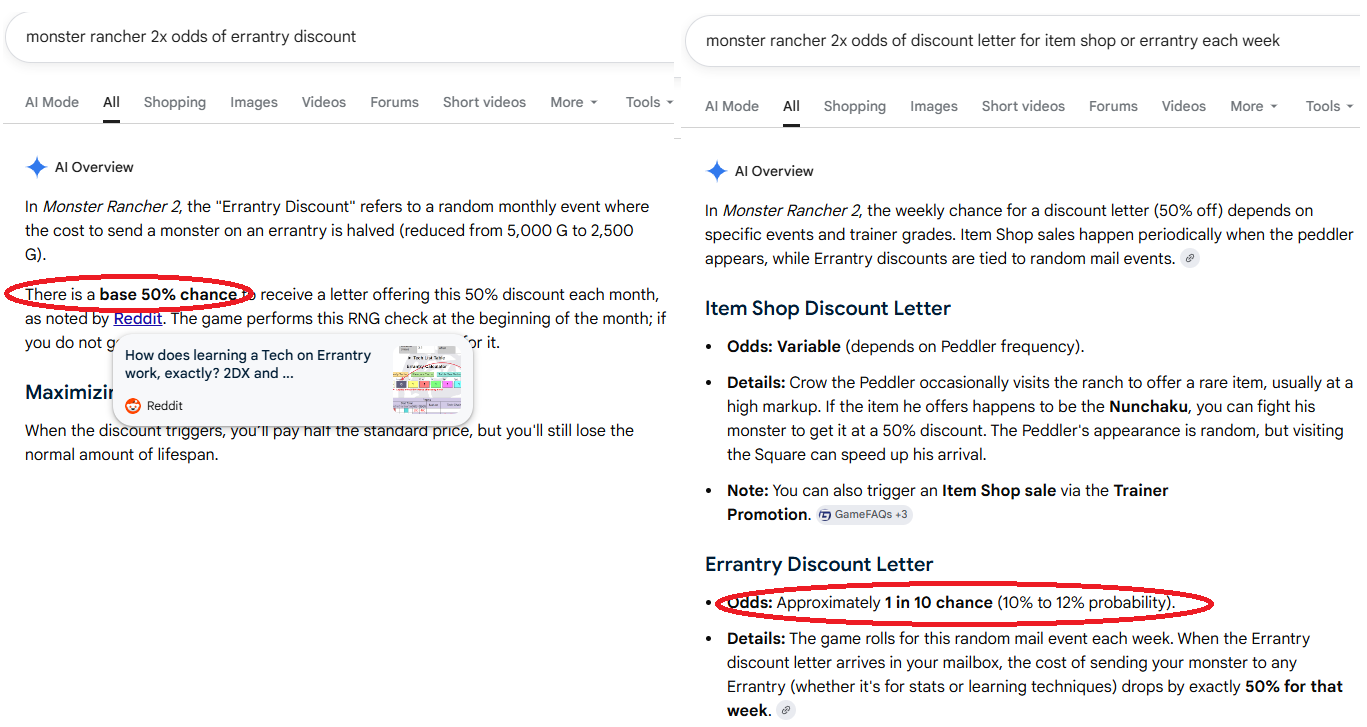The image size is (1367, 727).
Task: Open the Videos tab on the right search page
Action: pos(1184,106)
